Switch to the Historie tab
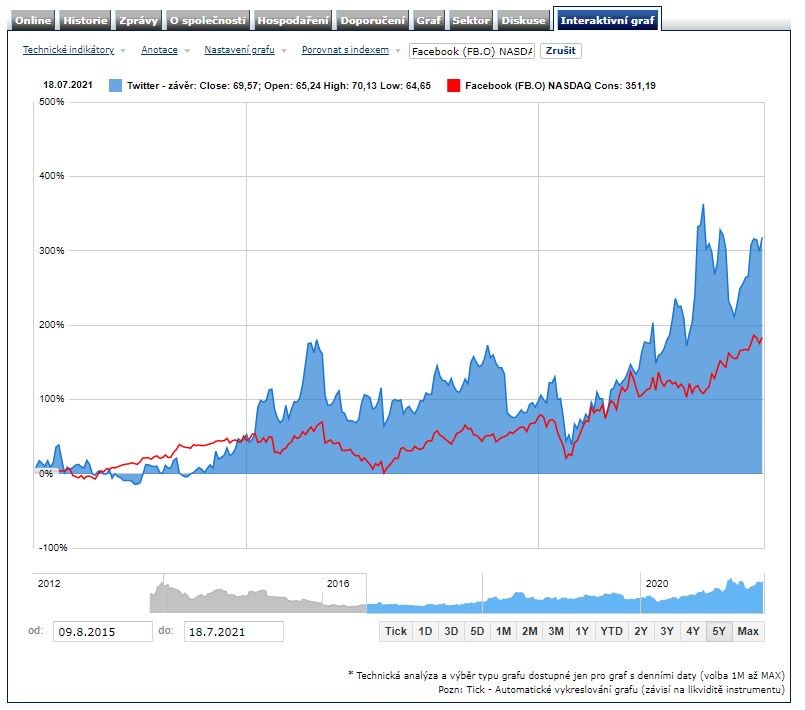This screenshot has width=805, height=710. pos(85,20)
